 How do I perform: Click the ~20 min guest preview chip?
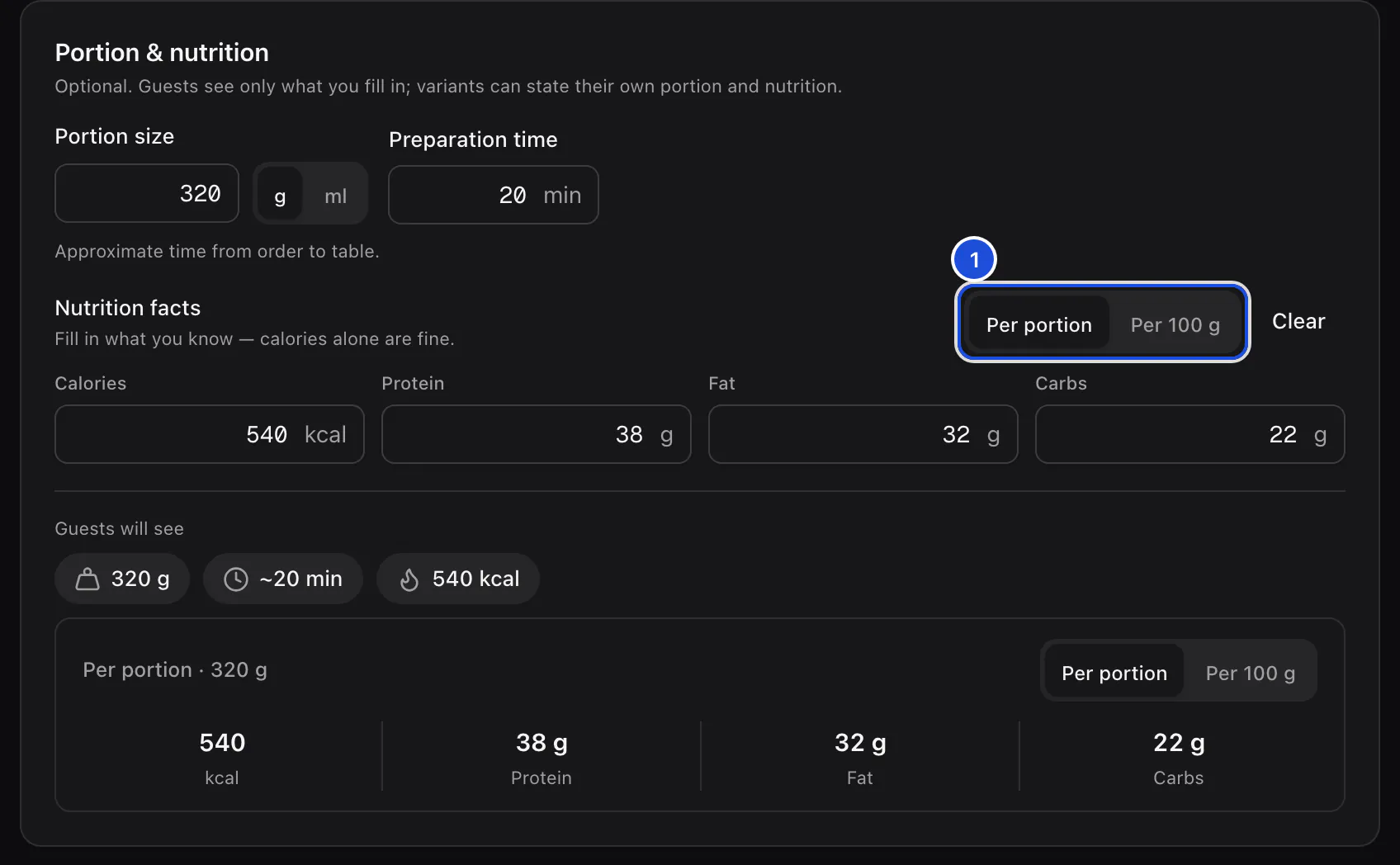pos(283,579)
